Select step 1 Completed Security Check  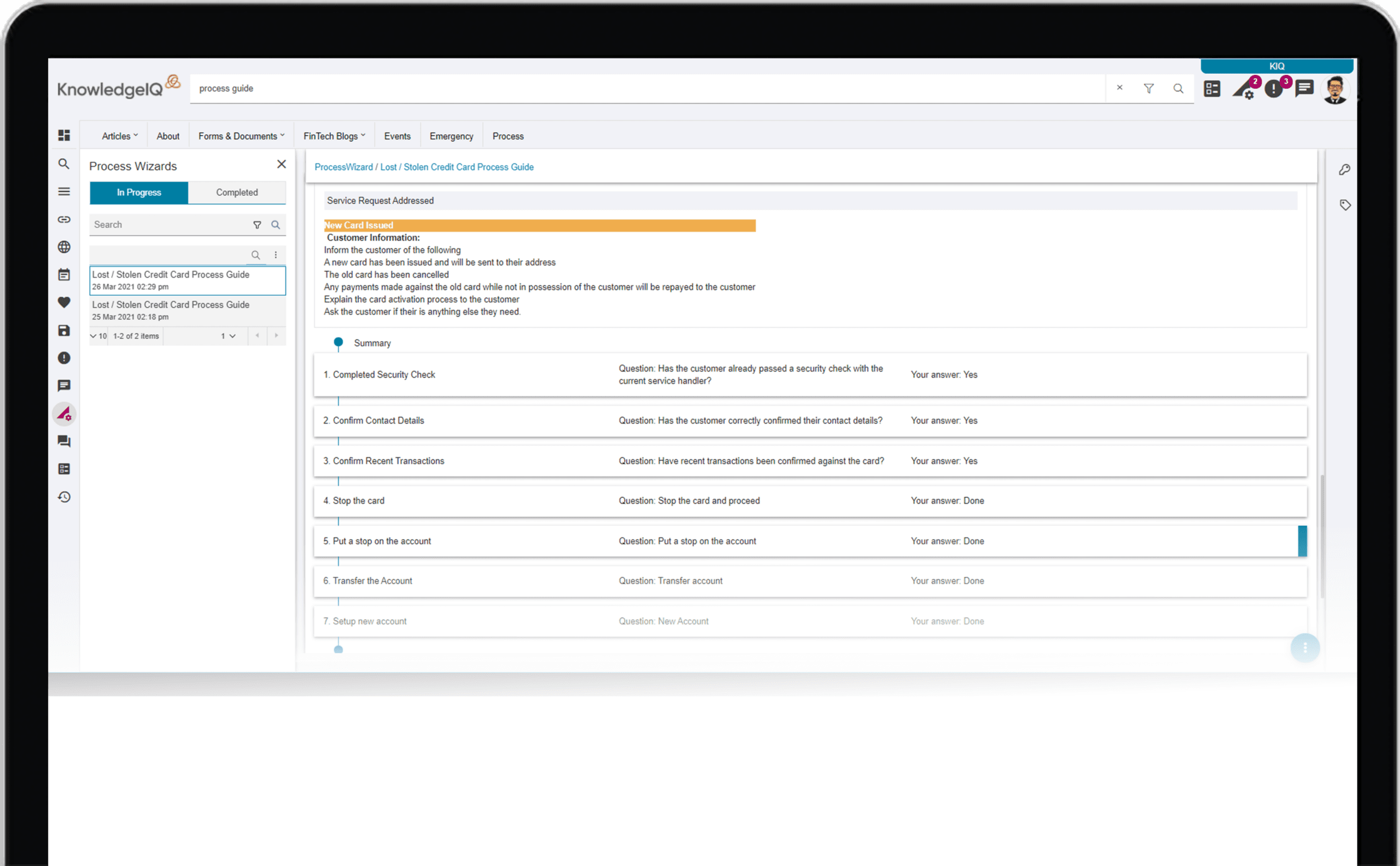[x=810, y=375]
